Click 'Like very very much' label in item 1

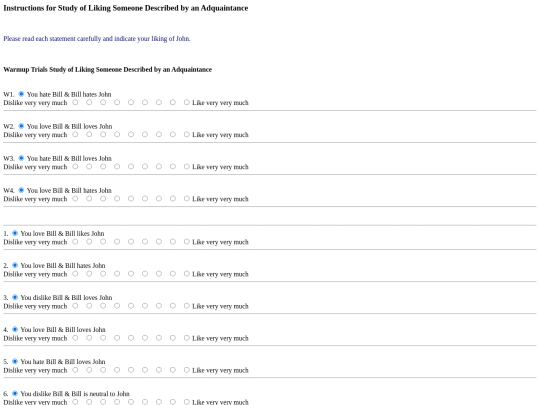pyautogui.click(x=220, y=242)
